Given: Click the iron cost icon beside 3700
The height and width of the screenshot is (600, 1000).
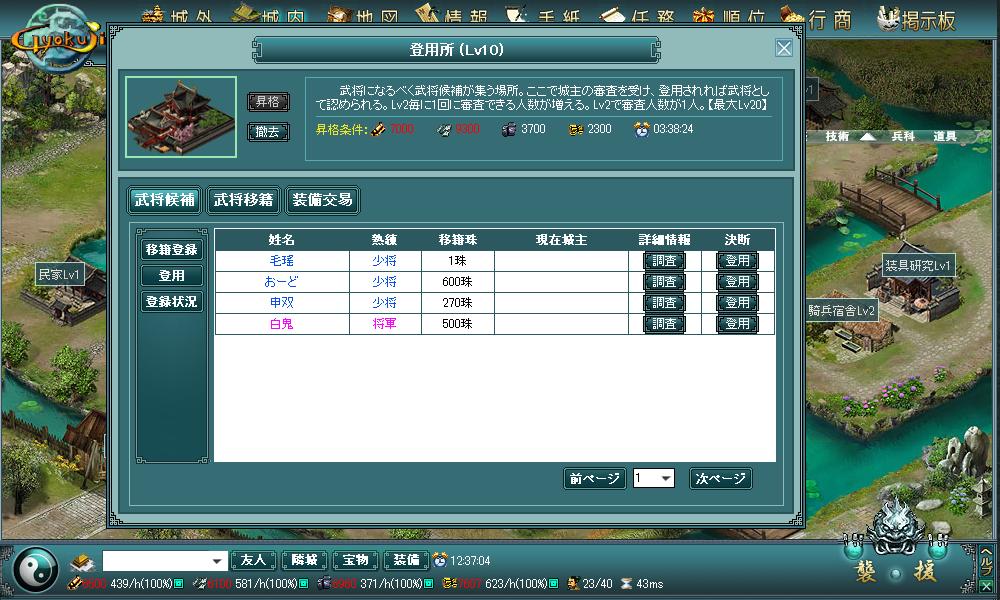Looking at the screenshot, I should pos(509,129).
